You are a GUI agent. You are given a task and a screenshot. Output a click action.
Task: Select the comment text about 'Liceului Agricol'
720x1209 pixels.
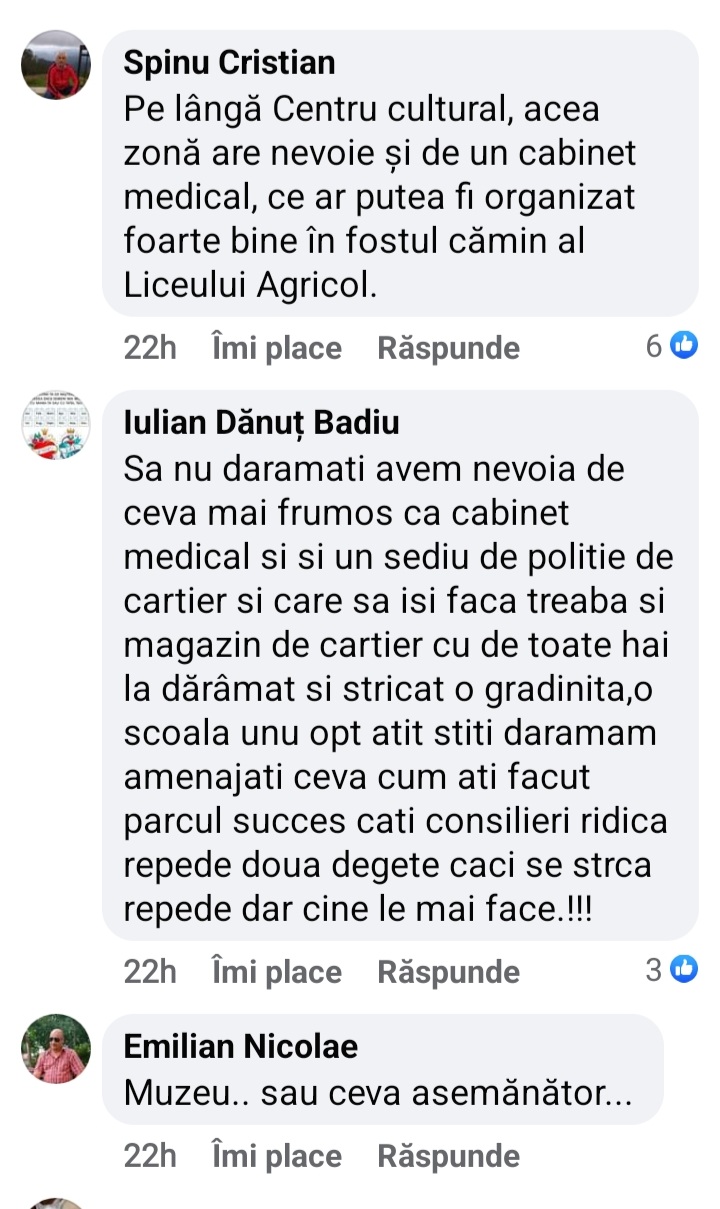click(380, 197)
